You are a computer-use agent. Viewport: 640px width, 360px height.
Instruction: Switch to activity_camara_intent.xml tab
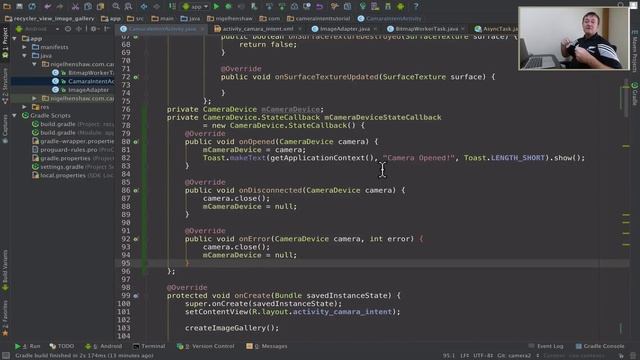[x=254, y=29]
